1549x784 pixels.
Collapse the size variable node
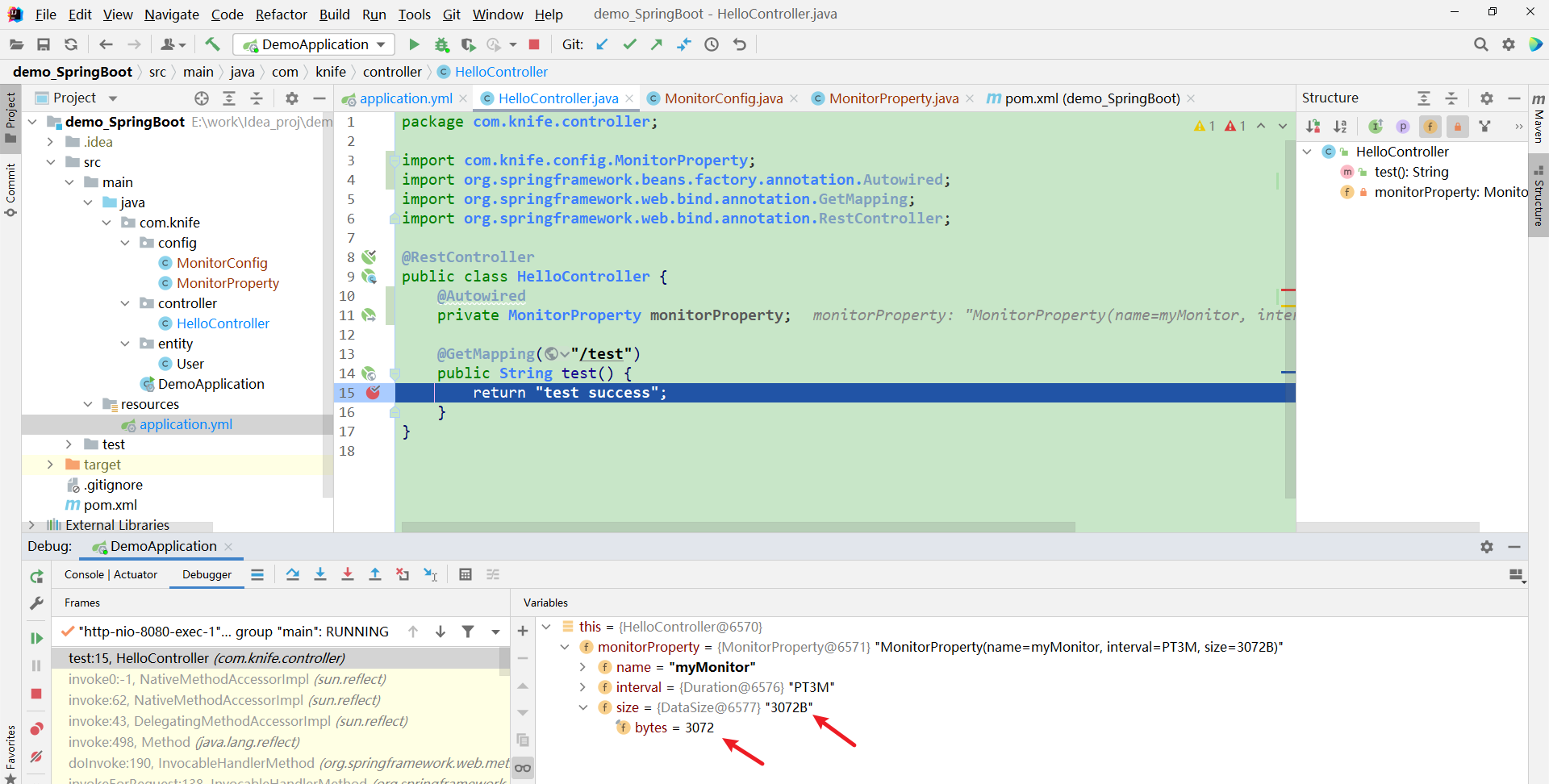coord(582,707)
